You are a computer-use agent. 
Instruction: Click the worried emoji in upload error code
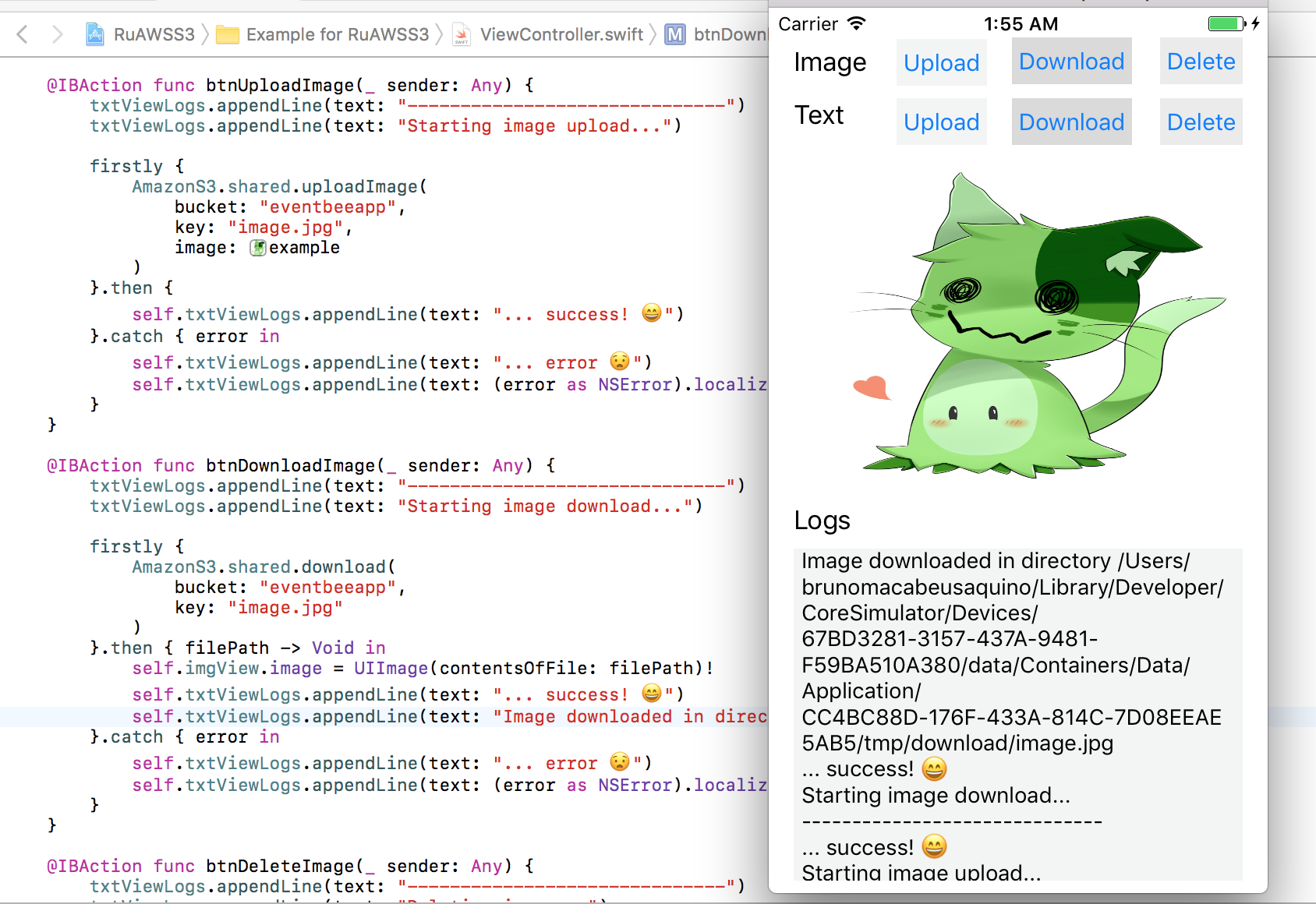tap(620, 362)
